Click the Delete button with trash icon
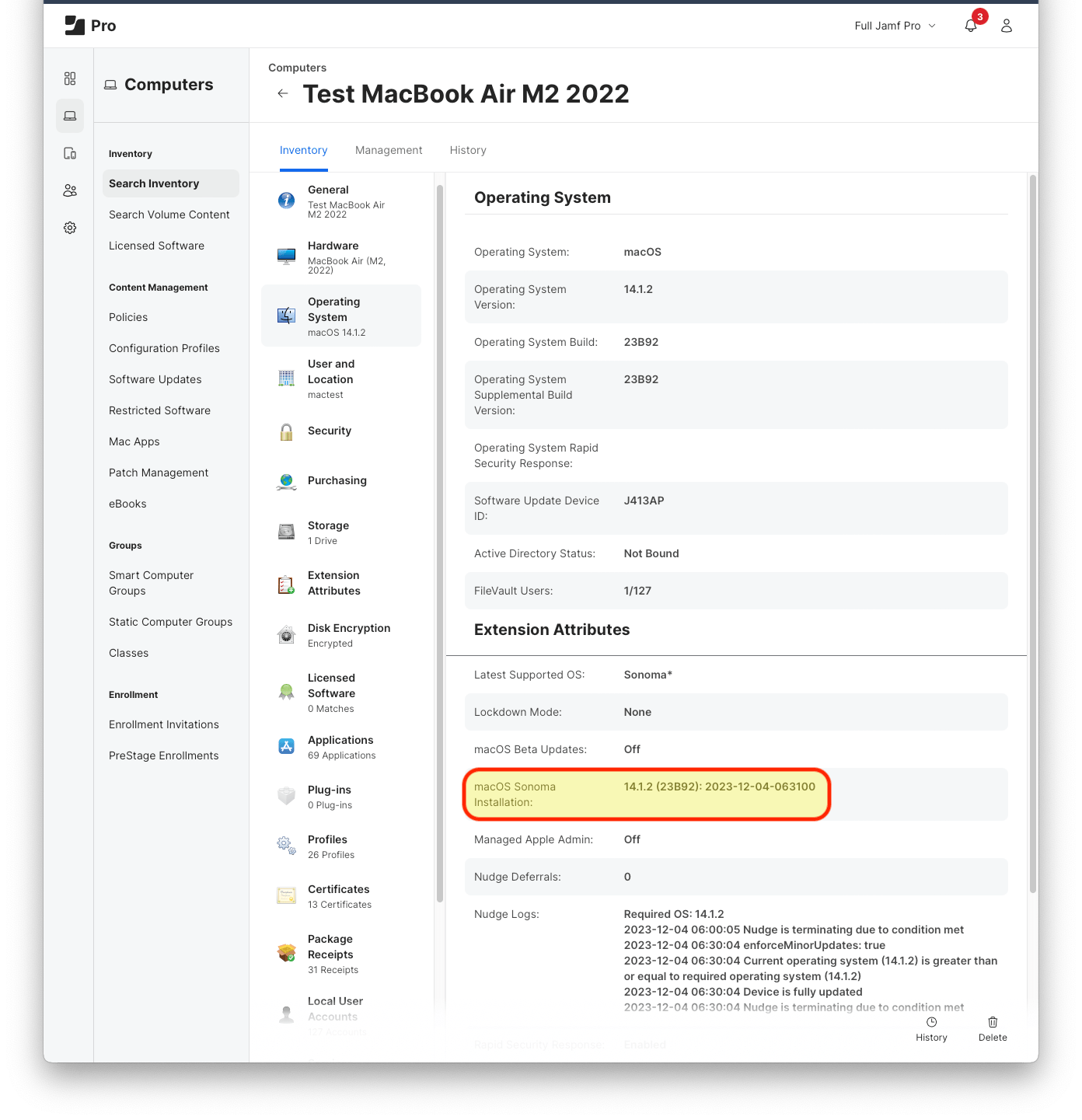Screen dimensions: 1082x1120 click(x=993, y=1029)
